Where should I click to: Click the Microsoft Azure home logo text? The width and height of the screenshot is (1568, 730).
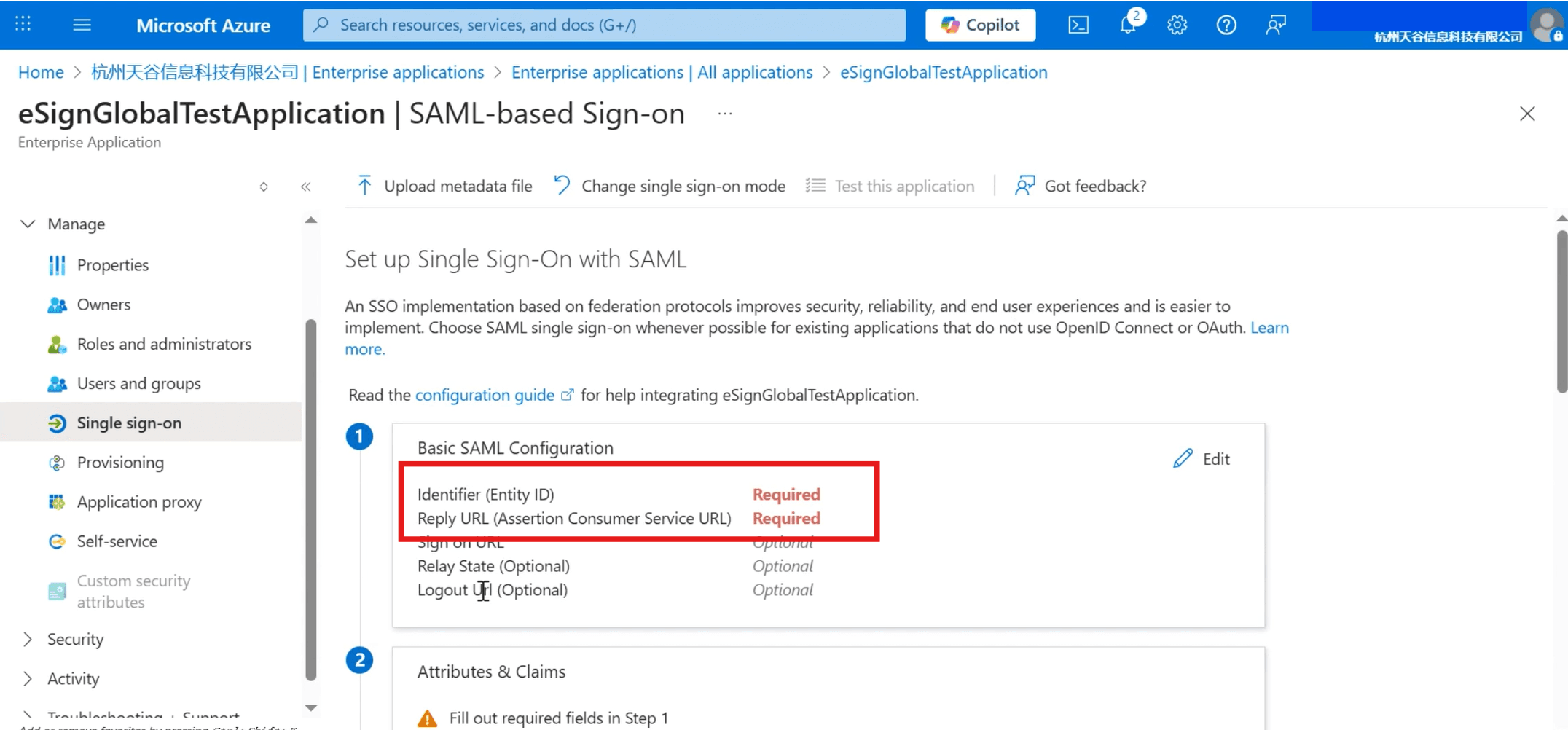203,25
